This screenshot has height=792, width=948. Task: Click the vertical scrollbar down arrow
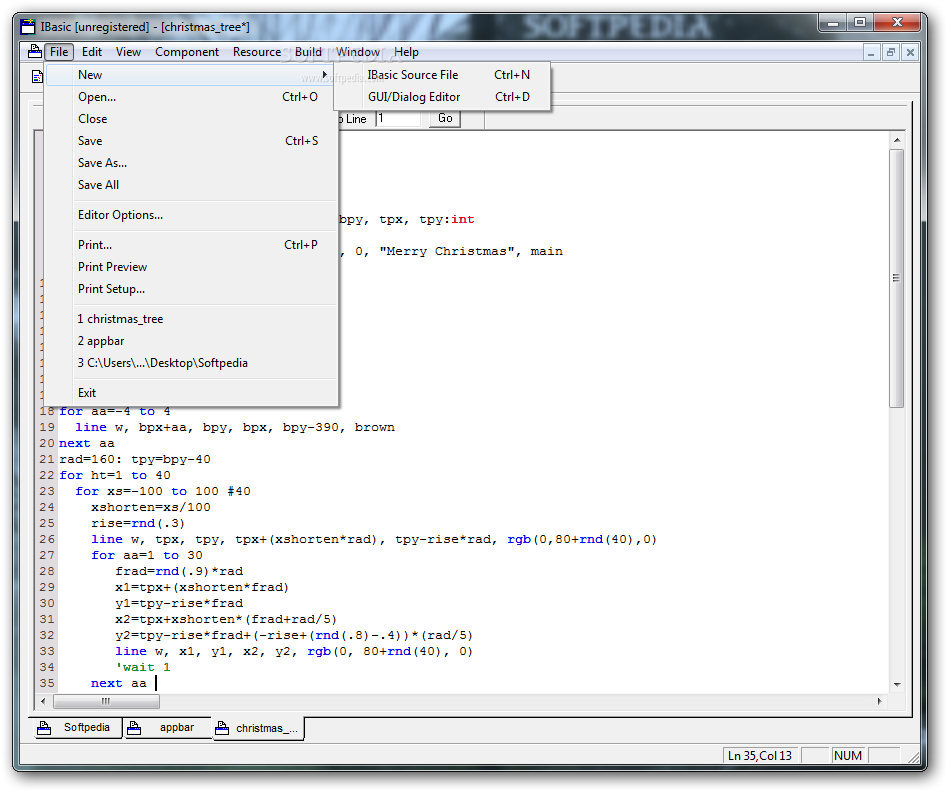click(x=897, y=684)
